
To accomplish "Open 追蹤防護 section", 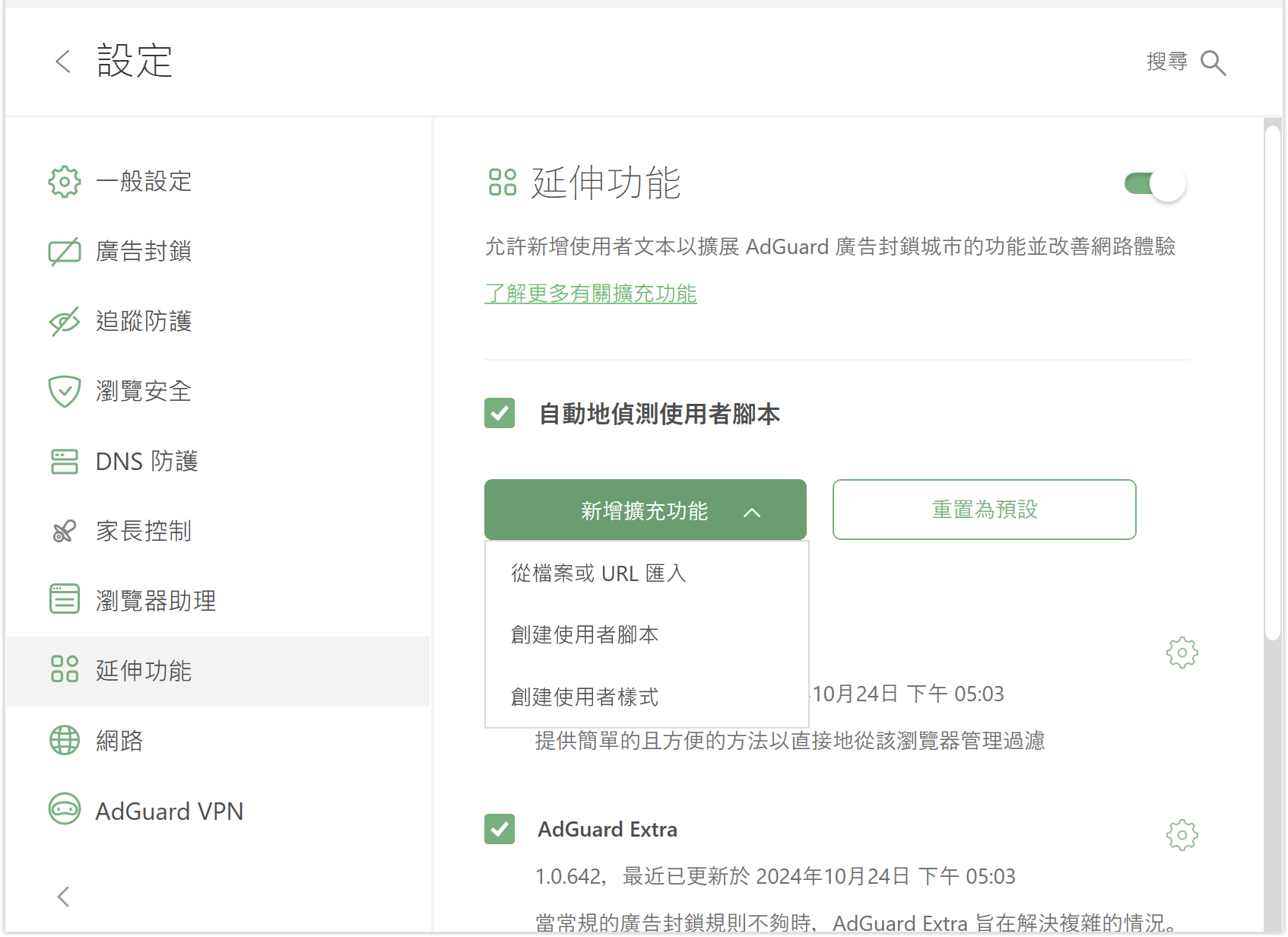I will (x=218, y=322).
